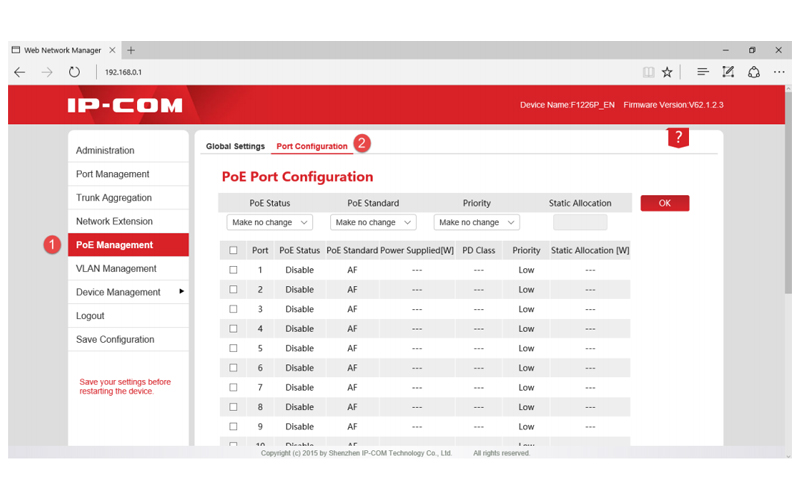This screenshot has height=500, width=800.
Task: Click Low priority in port 3 row
Action: 527,309
